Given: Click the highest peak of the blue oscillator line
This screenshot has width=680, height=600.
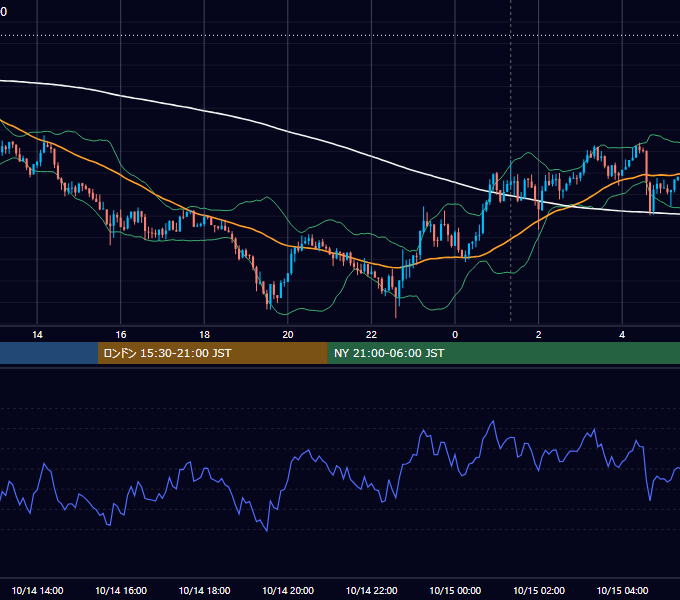Looking at the screenshot, I should (493, 421).
